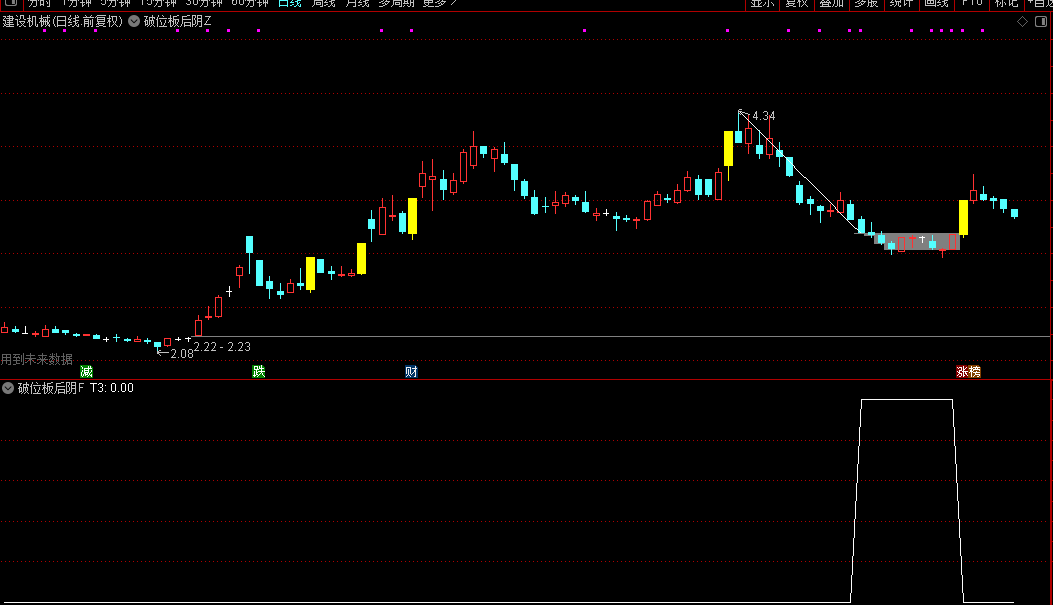This screenshot has width=1053, height=605.
Task: Click the 破位板后阴Z indicator name
Action: click(x=177, y=21)
